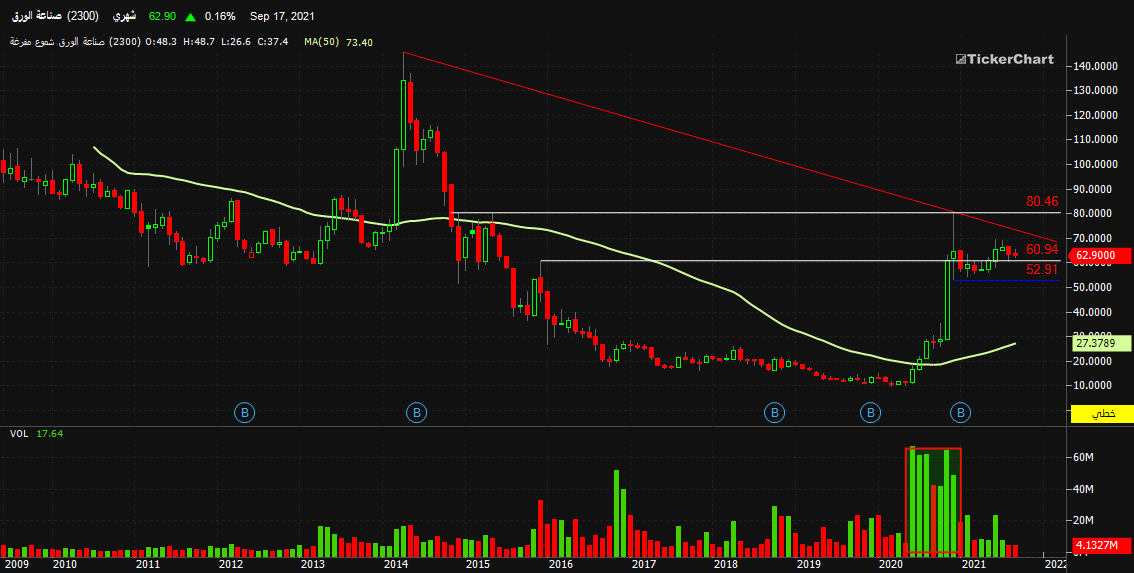Click the 2014 year label on time axis
The image size is (1134, 573).
point(396,564)
